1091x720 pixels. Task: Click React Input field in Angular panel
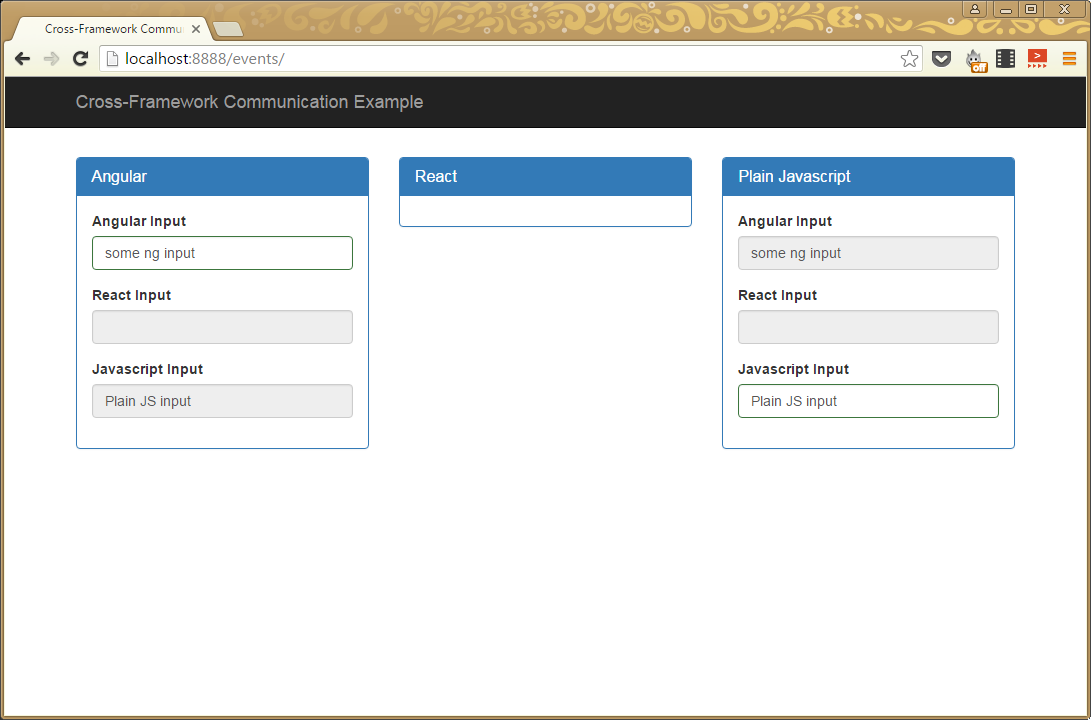point(222,327)
